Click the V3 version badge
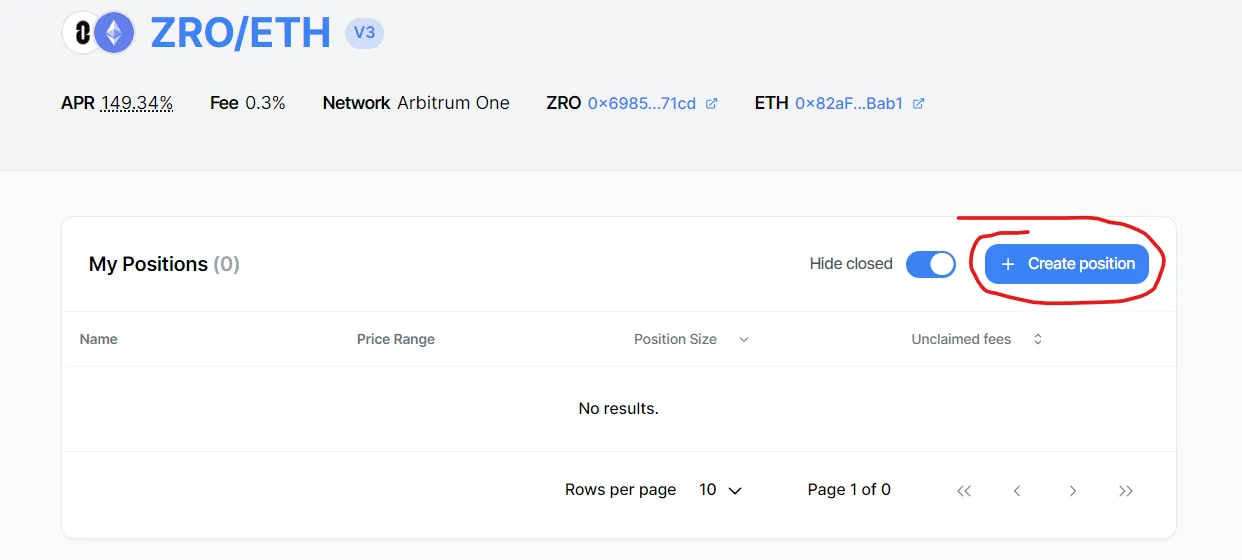Screen dimensions: 1242x560 (364, 33)
